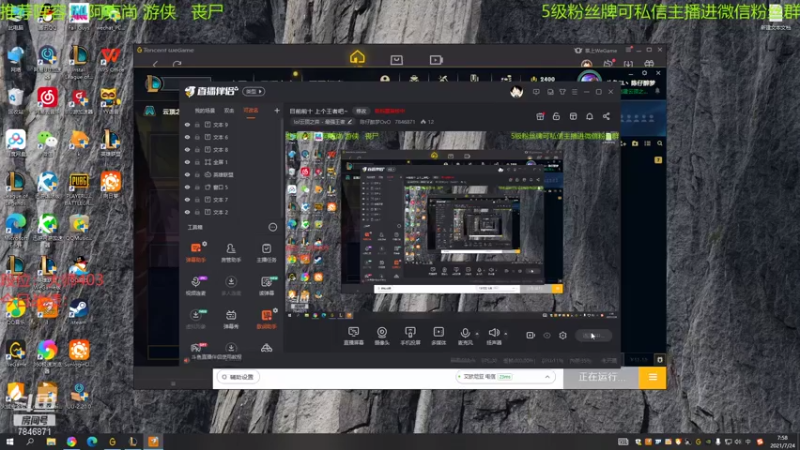Open File Explorer from the taskbar
Viewport: 800px width, 450px height.
[x=51, y=441]
